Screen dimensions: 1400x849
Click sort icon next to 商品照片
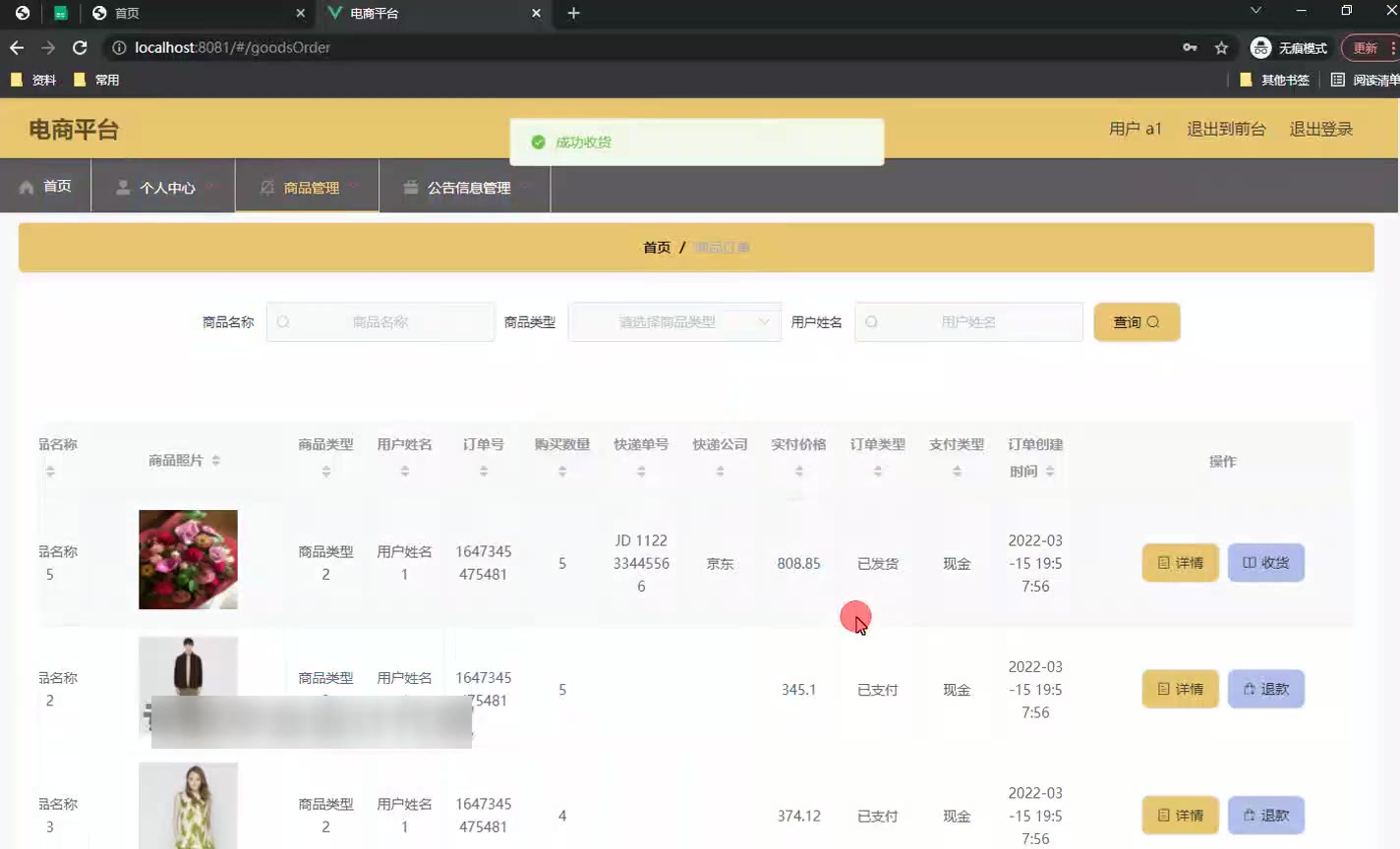(x=216, y=461)
